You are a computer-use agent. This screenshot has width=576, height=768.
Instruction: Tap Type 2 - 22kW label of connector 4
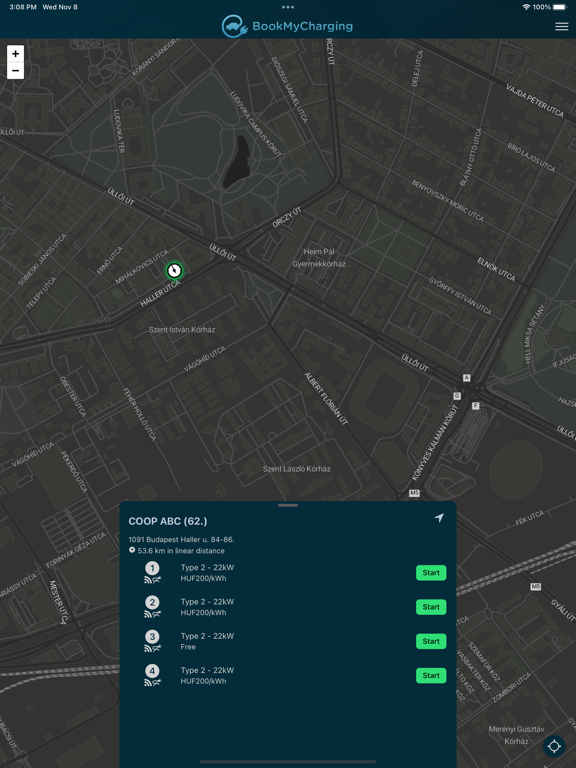(207, 671)
